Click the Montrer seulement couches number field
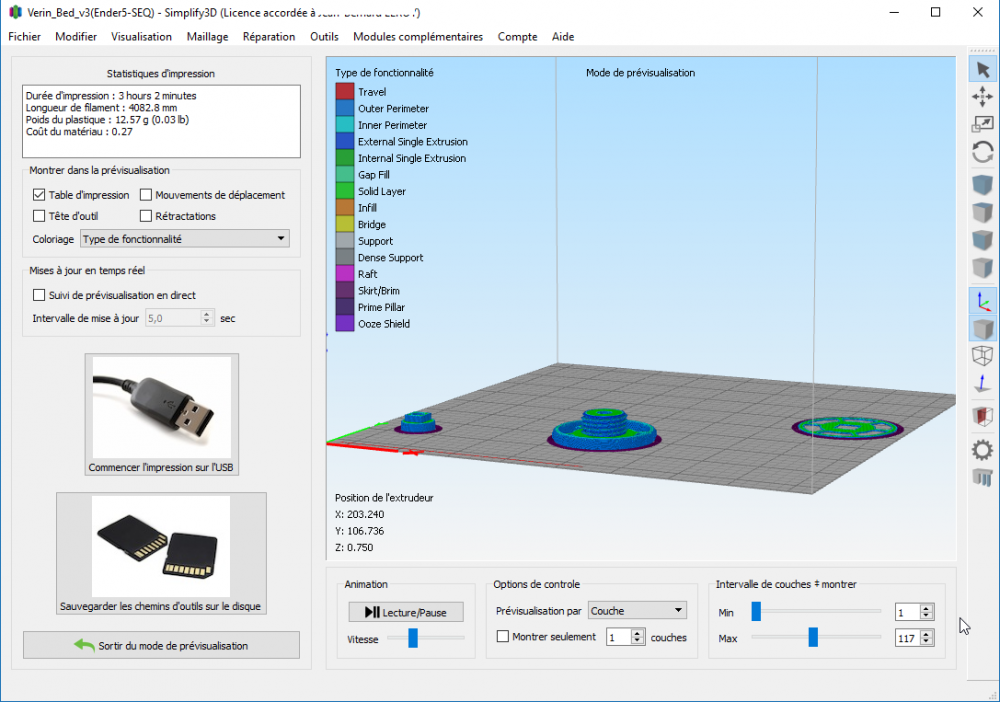1000x702 pixels. (x=619, y=637)
